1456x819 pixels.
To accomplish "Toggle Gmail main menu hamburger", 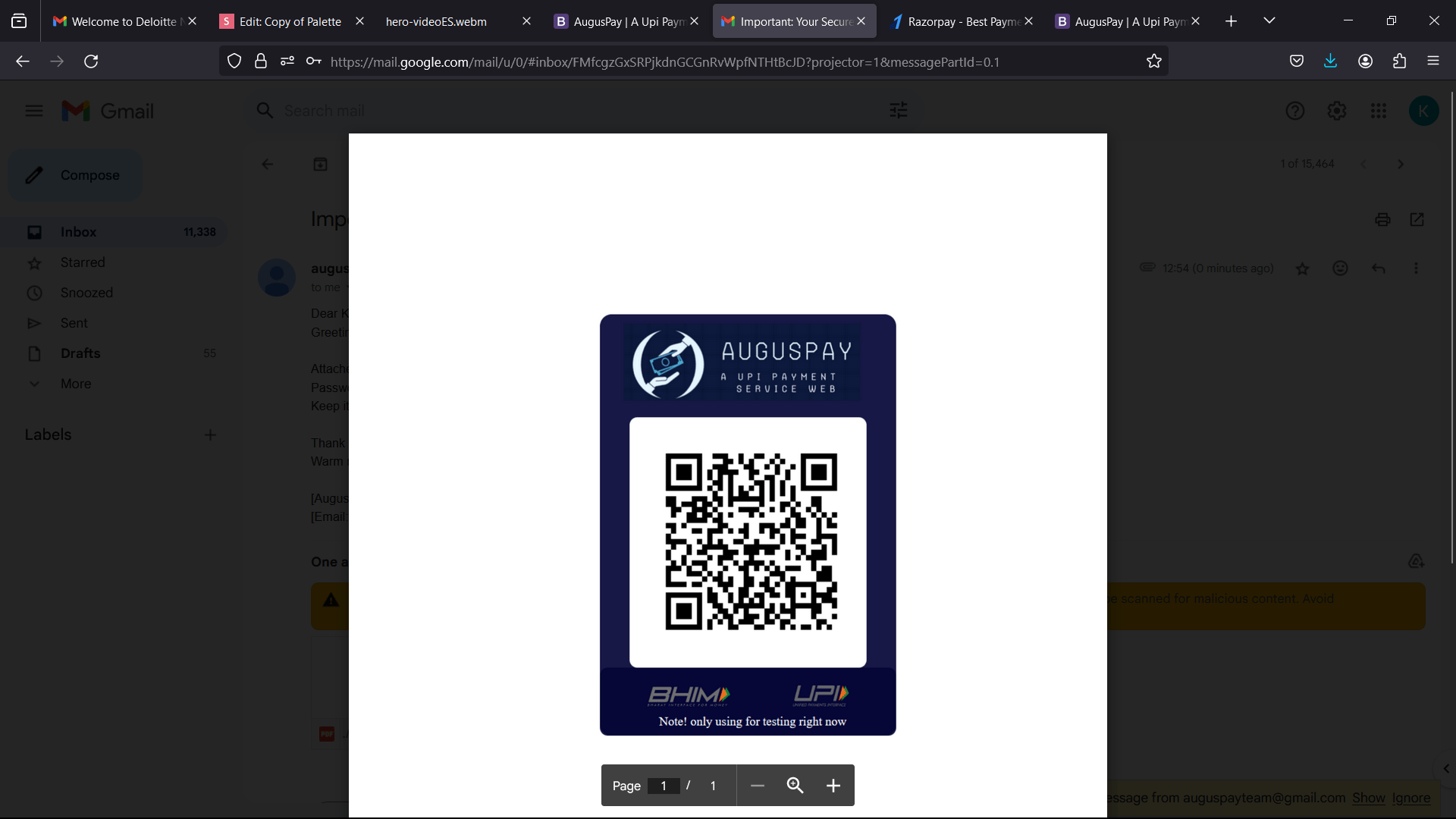I will tap(34, 111).
